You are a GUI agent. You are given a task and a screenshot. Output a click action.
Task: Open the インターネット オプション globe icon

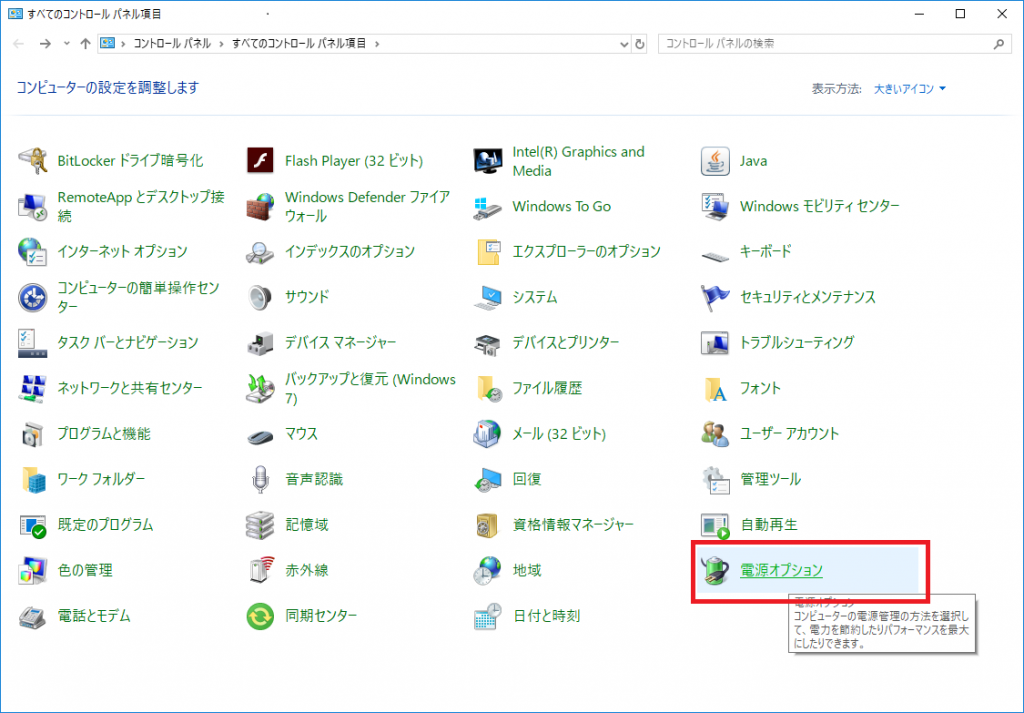[33, 252]
